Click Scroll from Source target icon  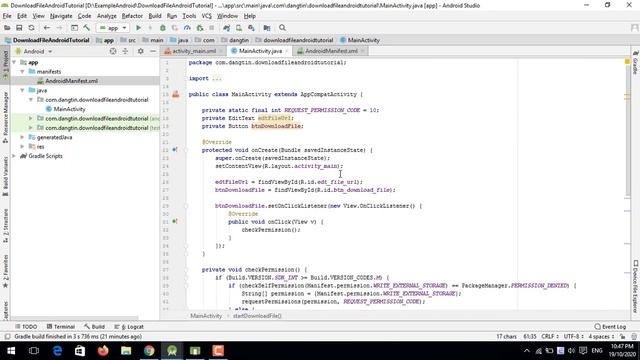[x=113, y=51]
